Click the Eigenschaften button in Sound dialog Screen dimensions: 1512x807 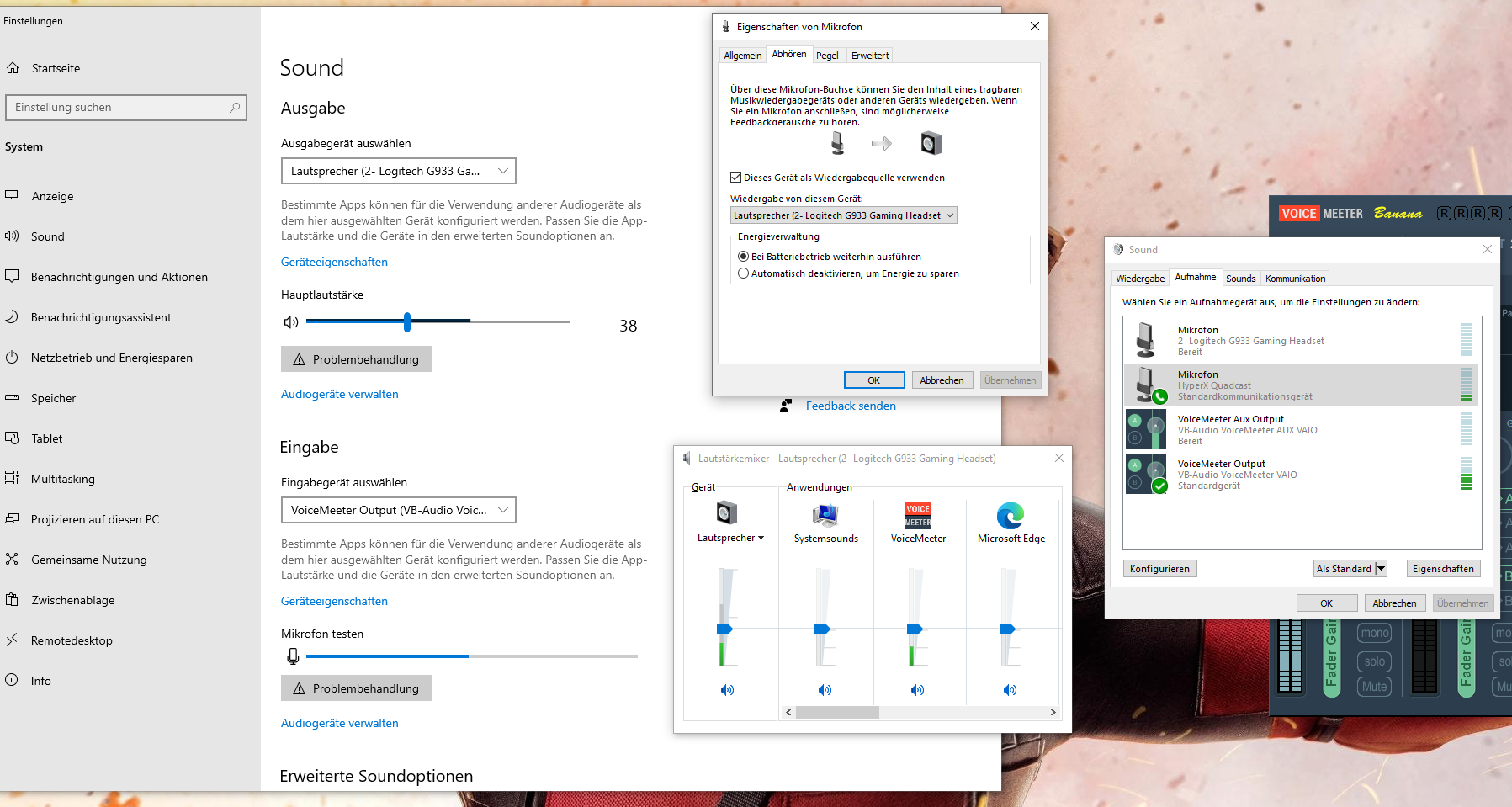[x=1443, y=569]
